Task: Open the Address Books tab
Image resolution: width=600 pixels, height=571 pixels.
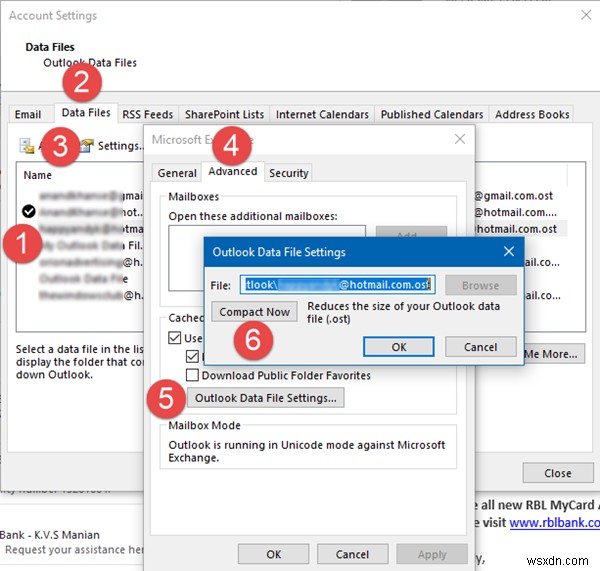Action: (532, 114)
